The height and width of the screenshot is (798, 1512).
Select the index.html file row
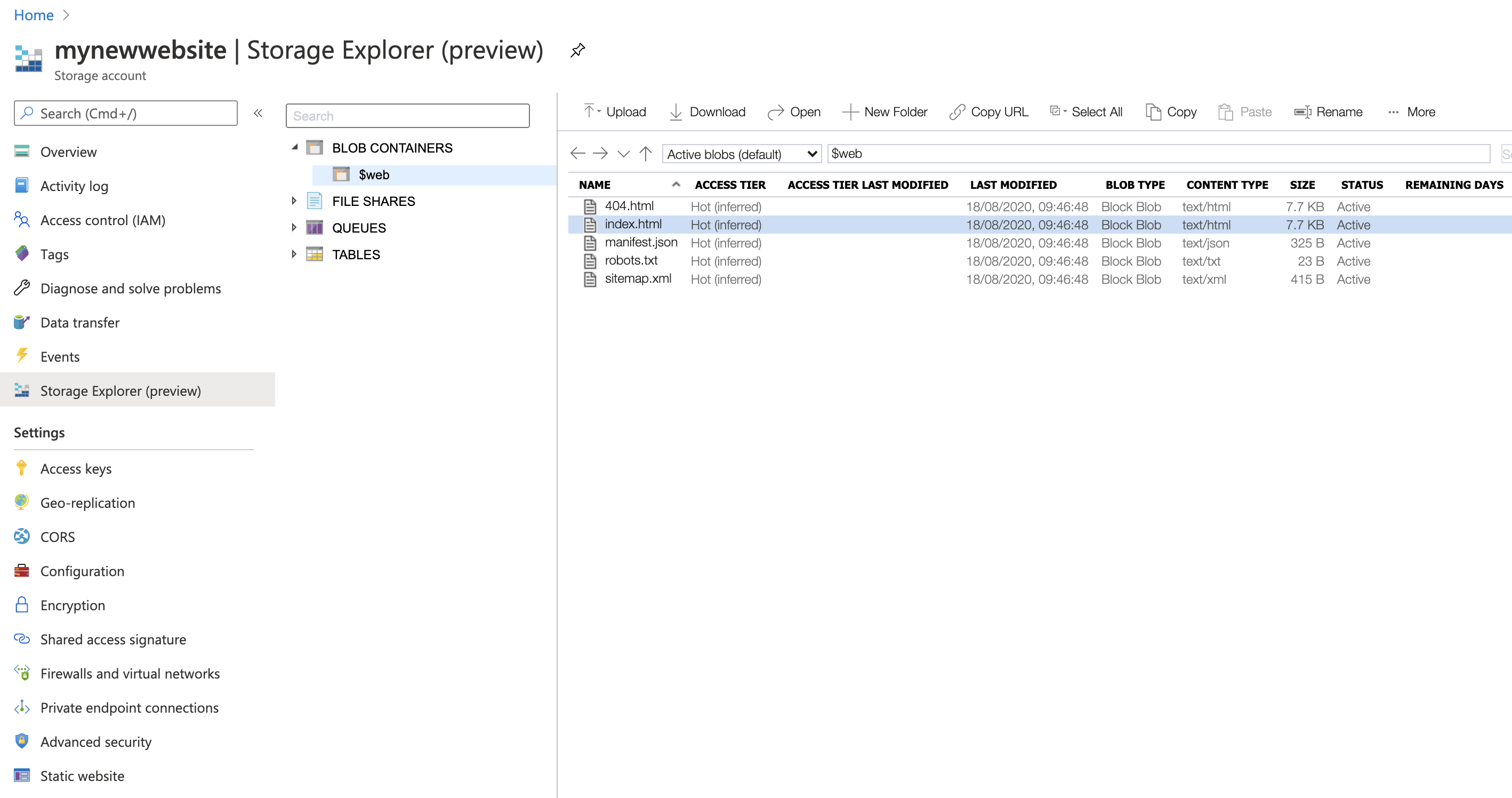point(1040,225)
